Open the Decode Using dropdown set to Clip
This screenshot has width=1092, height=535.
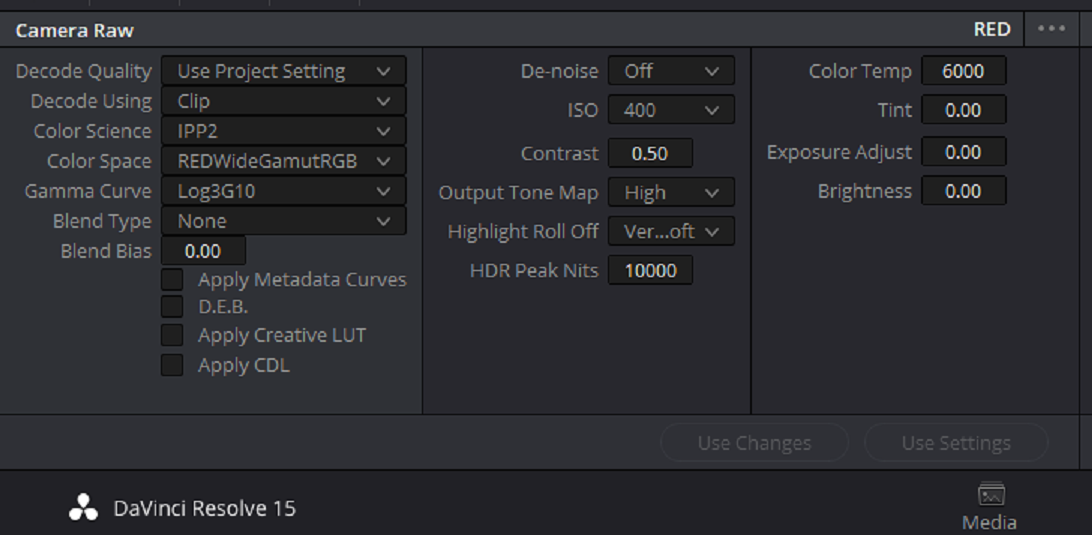283,101
